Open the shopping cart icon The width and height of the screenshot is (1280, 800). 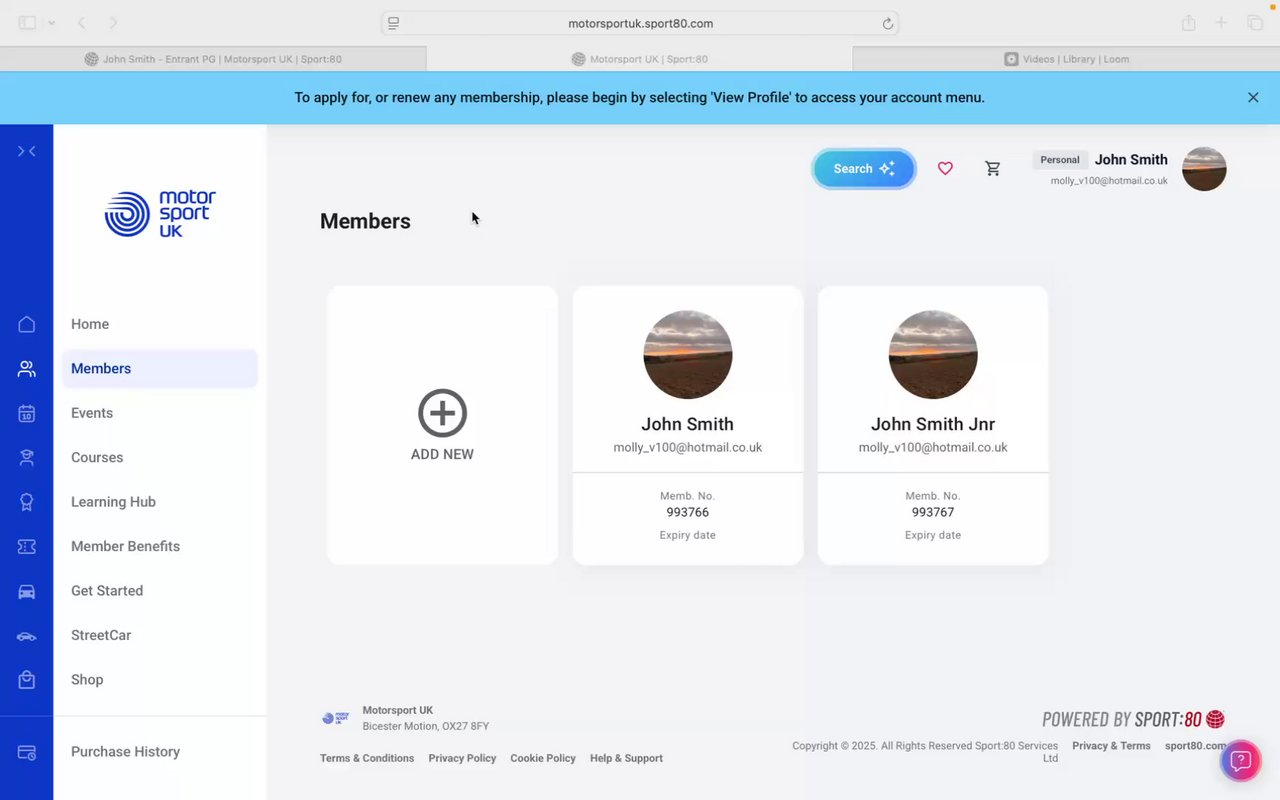pos(993,169)
